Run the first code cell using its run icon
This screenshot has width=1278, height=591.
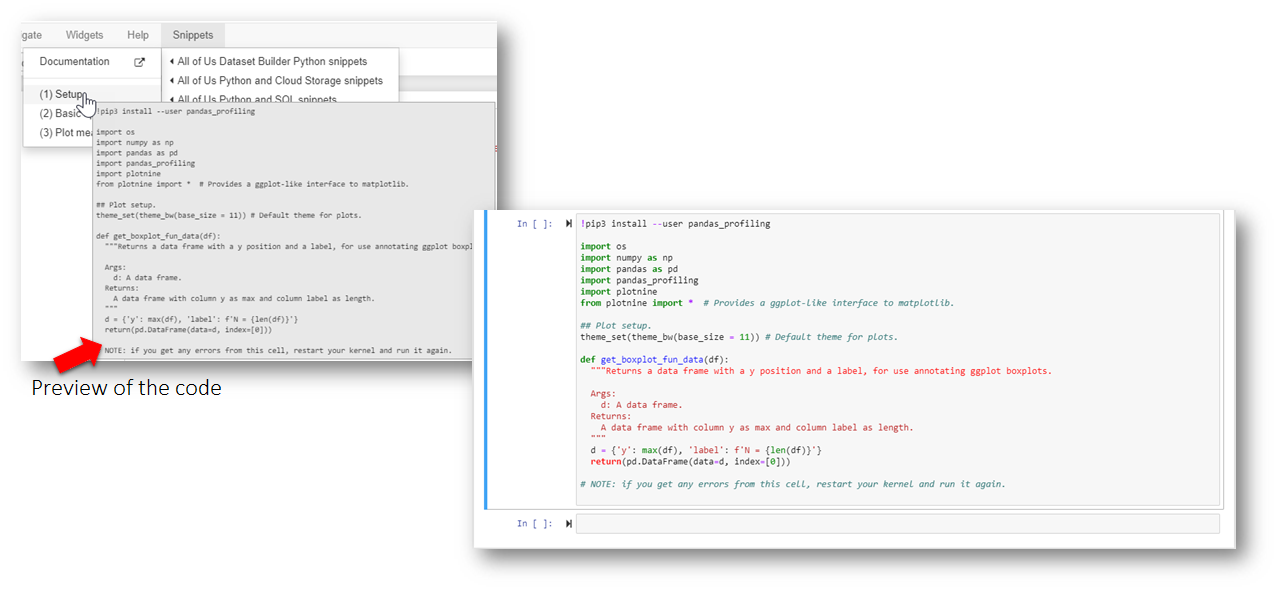coord(569,224)
